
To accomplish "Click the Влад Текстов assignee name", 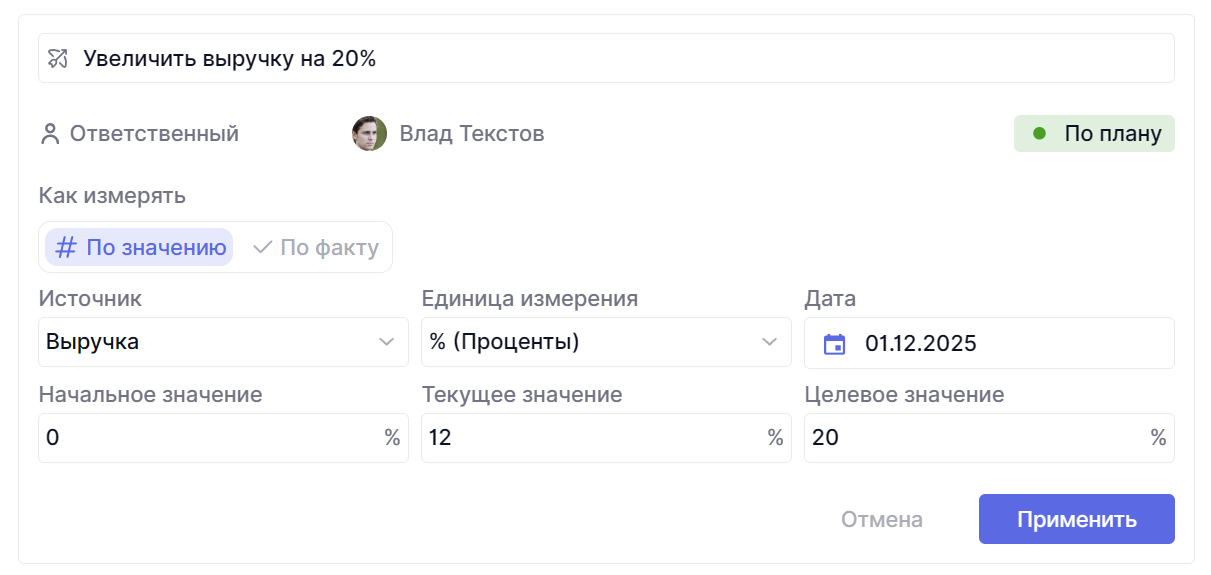I will pos(472,134).
